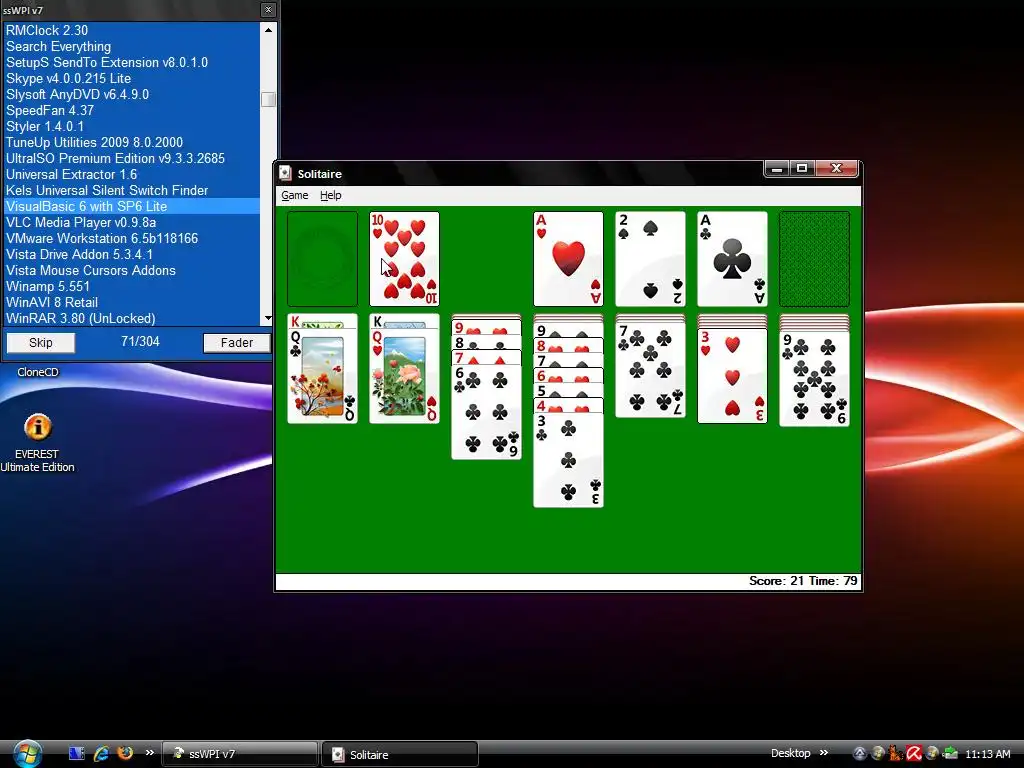This screenshot has width=1024, height=768.
Task: Select the Queen of clubs tableau card
Action: 323,375
